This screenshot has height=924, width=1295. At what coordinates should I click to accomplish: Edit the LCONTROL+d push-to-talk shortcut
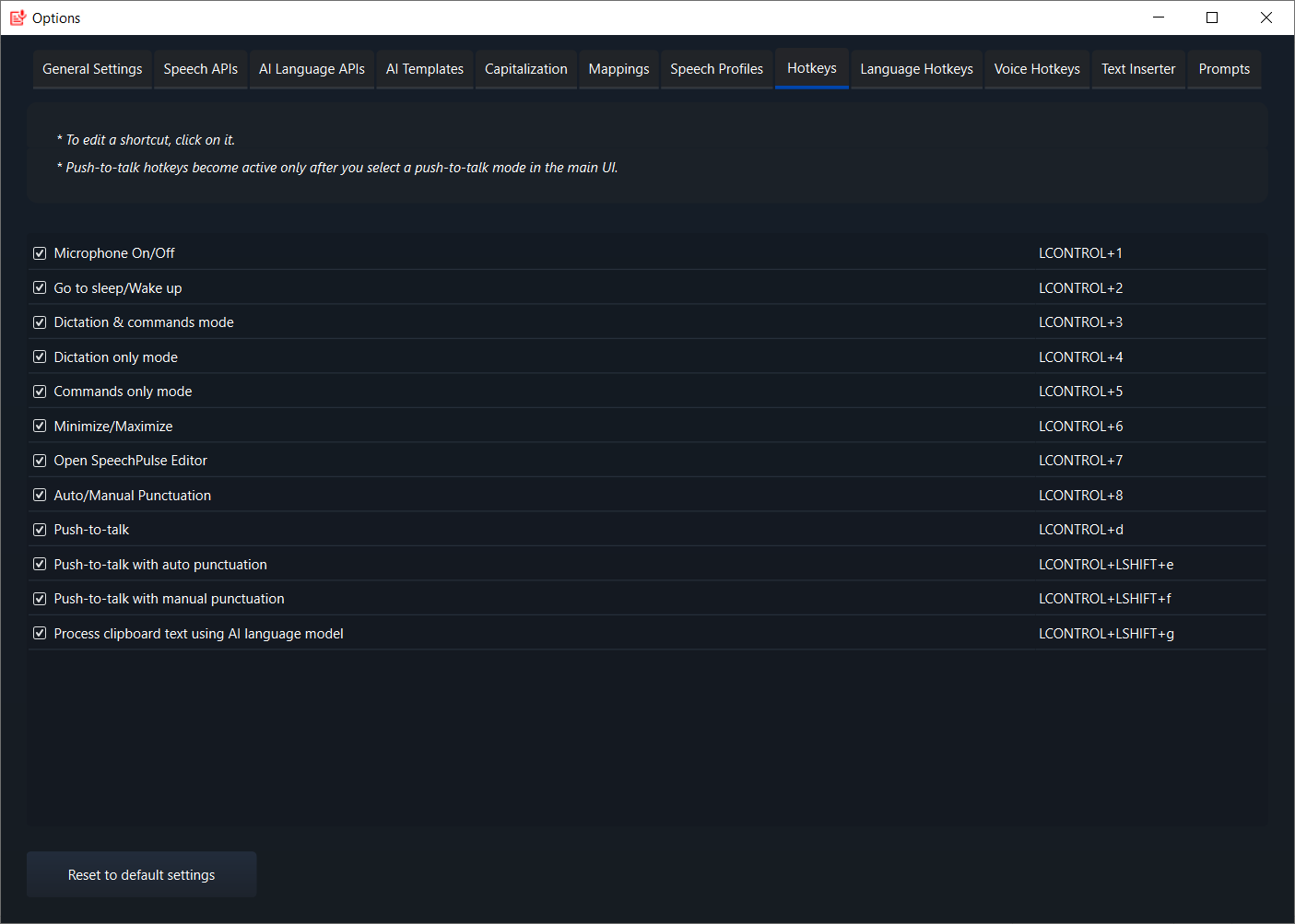pos(1080,530)
